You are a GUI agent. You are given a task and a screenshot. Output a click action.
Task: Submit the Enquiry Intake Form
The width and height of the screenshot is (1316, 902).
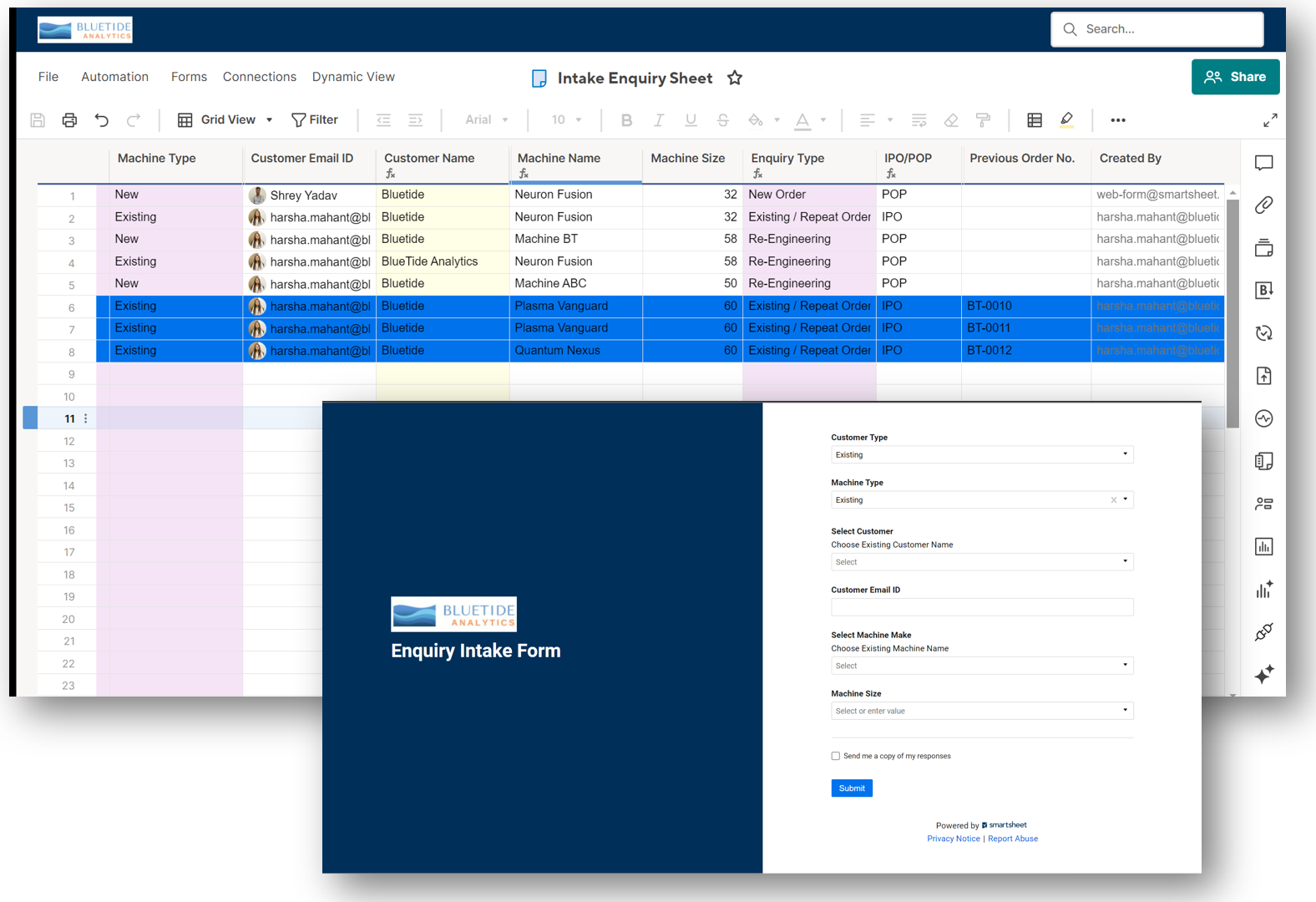852,788
